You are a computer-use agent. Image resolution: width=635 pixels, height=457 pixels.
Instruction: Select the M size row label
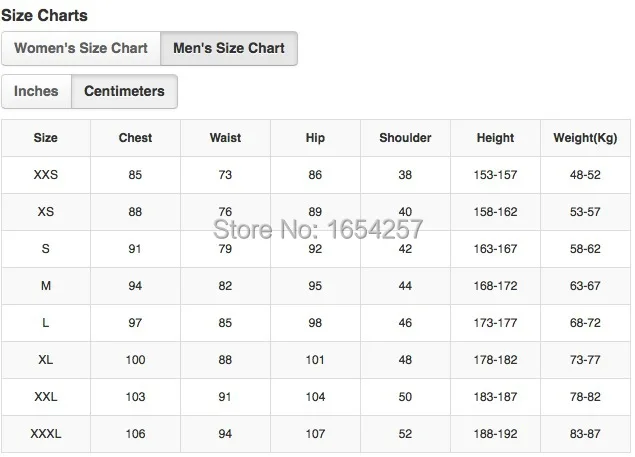pos(46,286)
